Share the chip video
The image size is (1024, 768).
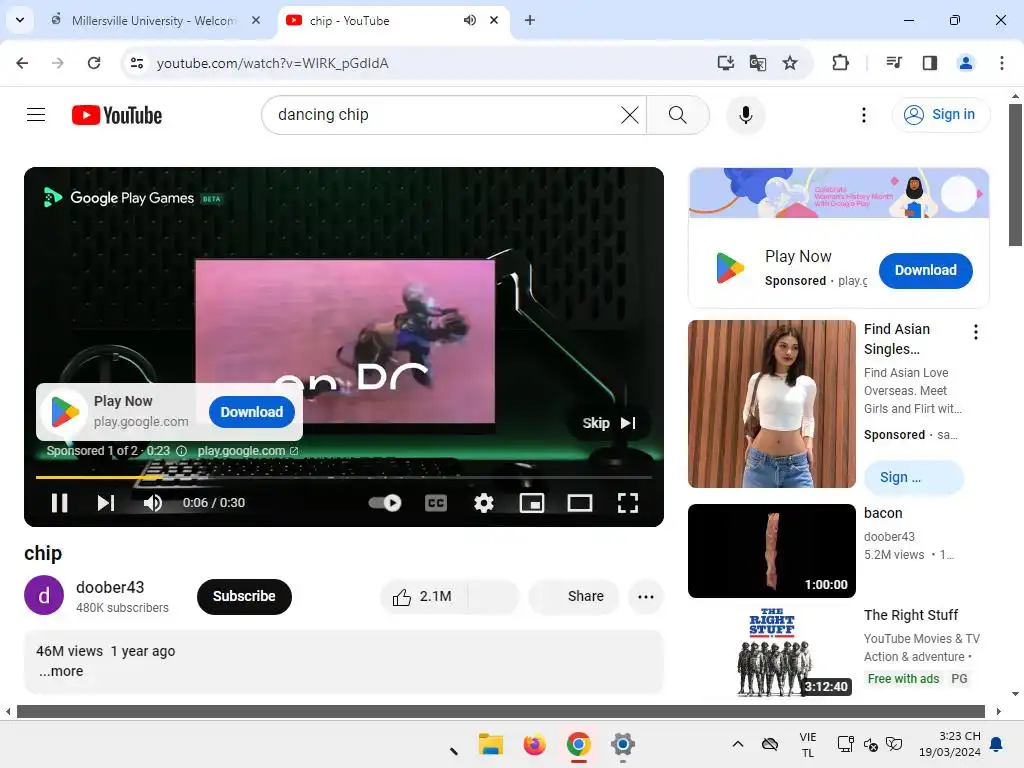tap(574, 596)
